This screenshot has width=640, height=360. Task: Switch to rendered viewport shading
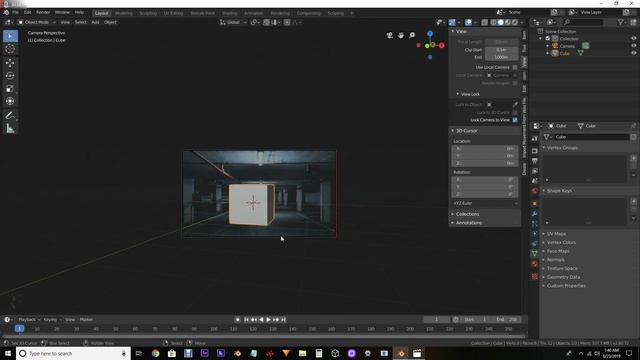pyautogui.click(x=515, y=22)
